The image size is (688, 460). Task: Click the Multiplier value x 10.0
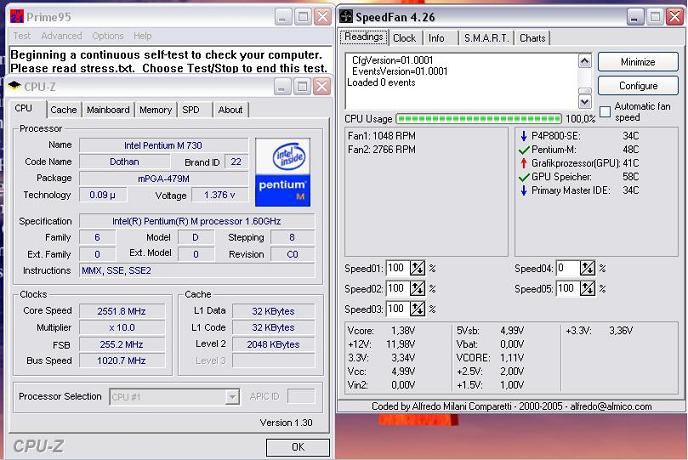point(122,328)
